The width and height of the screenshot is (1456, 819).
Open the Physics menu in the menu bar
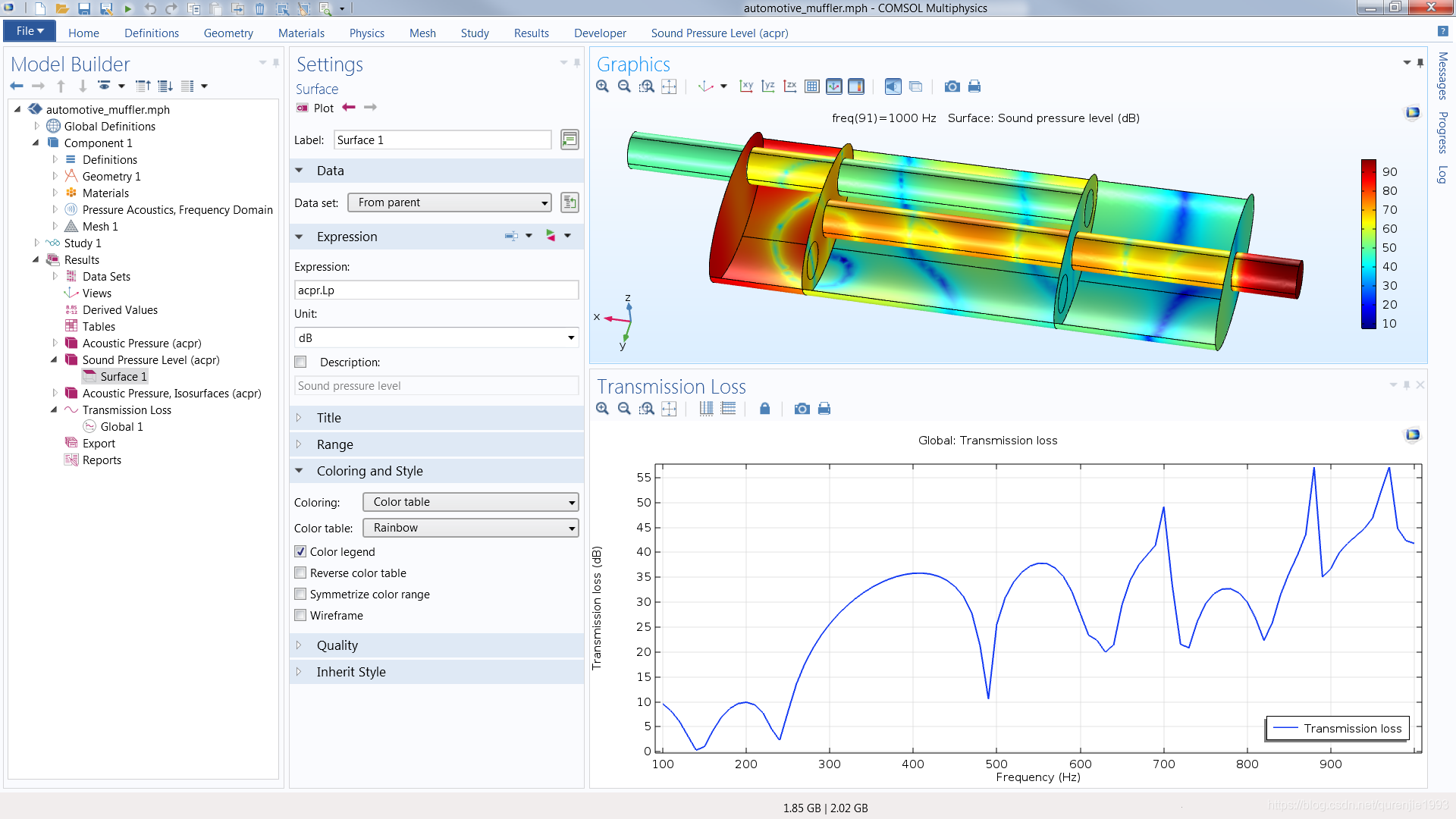[365, 33]
